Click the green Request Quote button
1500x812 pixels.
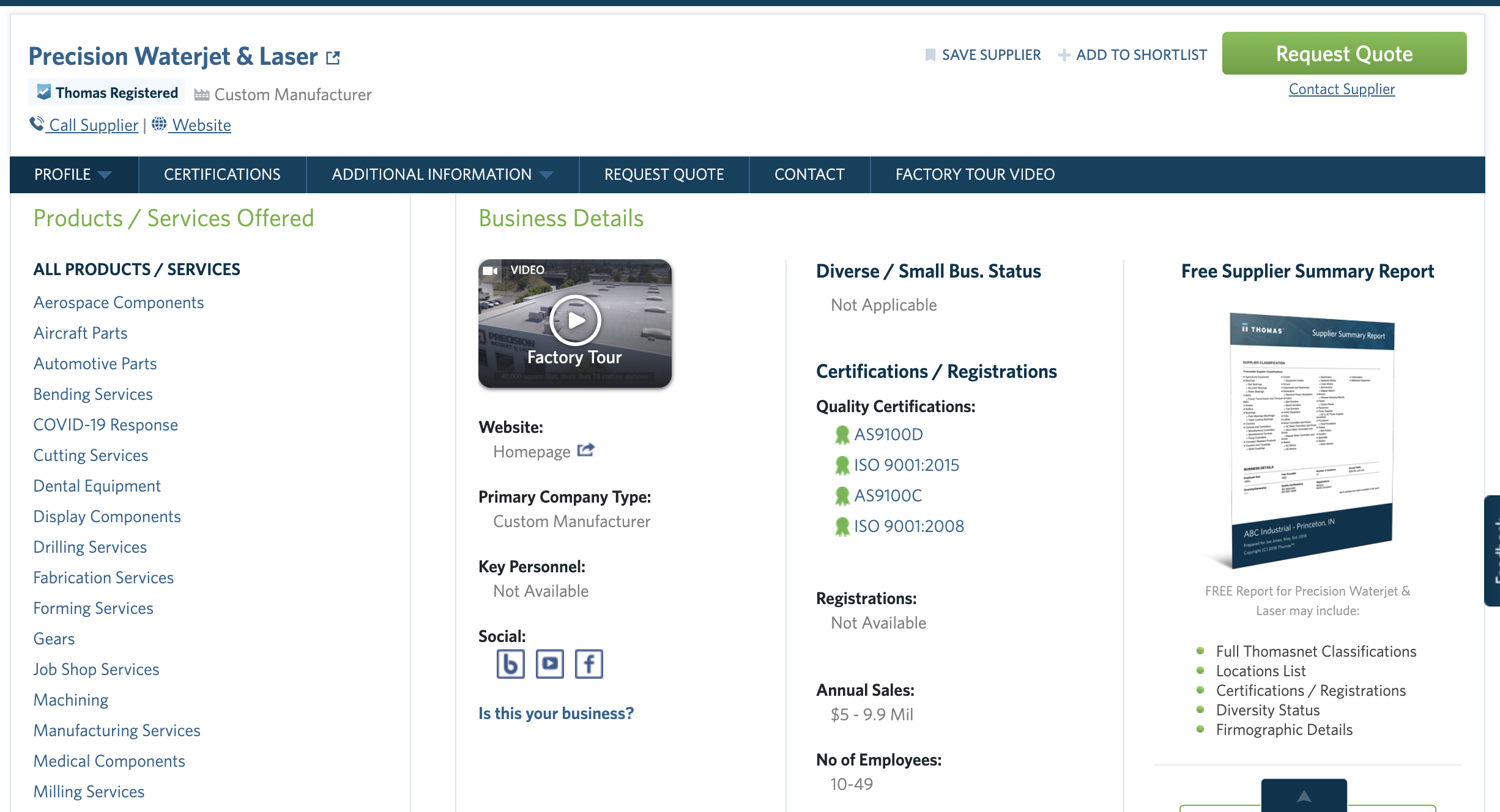point(1344,54)
